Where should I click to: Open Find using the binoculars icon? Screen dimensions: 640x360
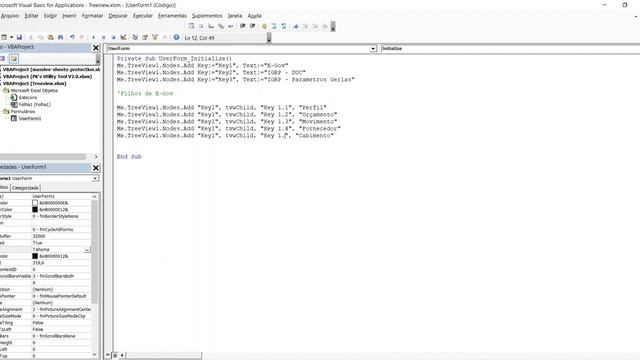coord(60,37)
